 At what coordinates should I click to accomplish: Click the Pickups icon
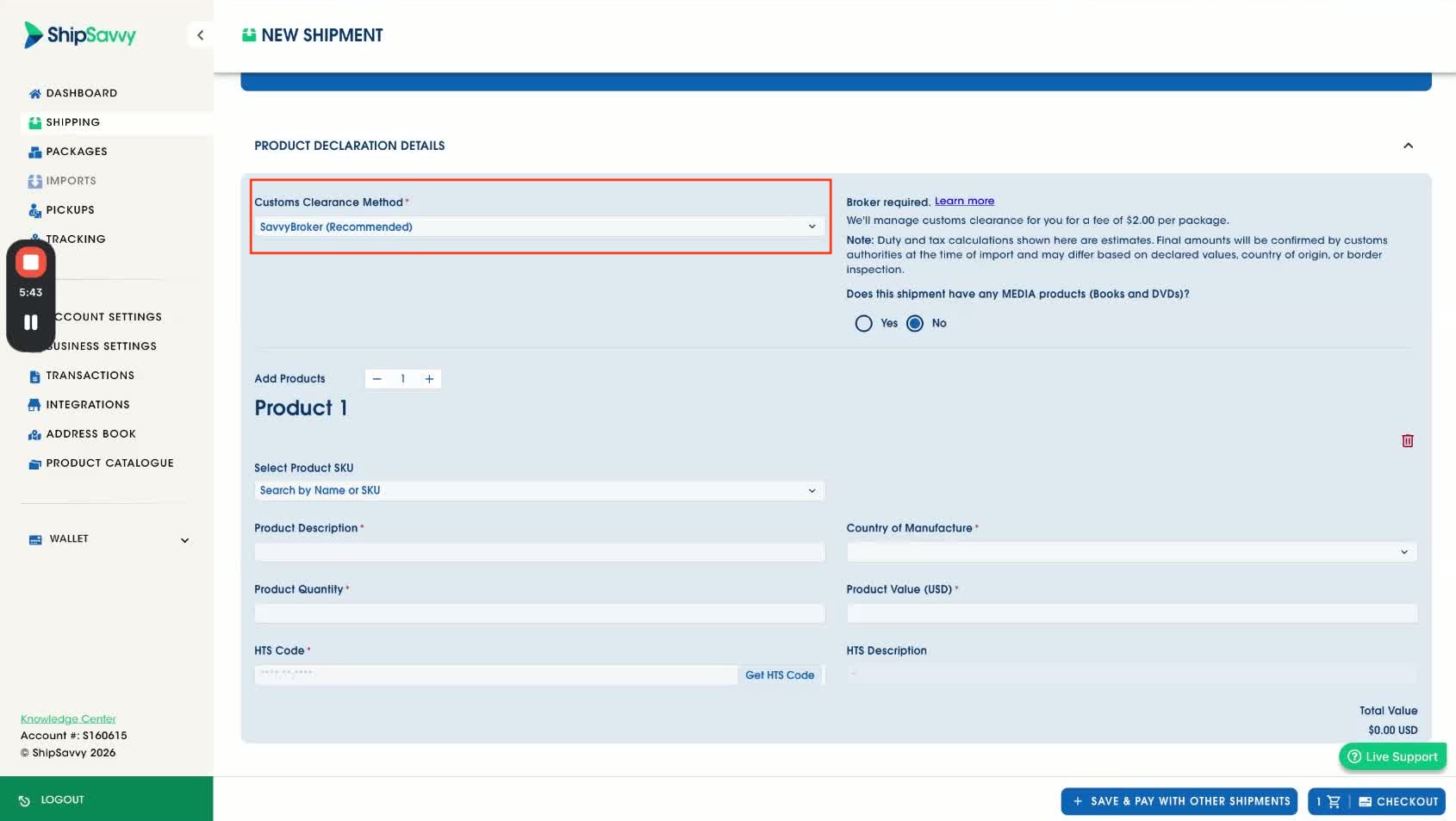coord(34,210)
